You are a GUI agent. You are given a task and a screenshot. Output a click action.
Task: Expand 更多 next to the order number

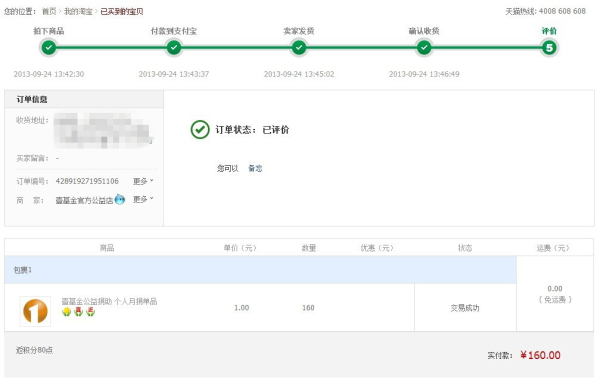pyautogui.click(x=143, y=181)
